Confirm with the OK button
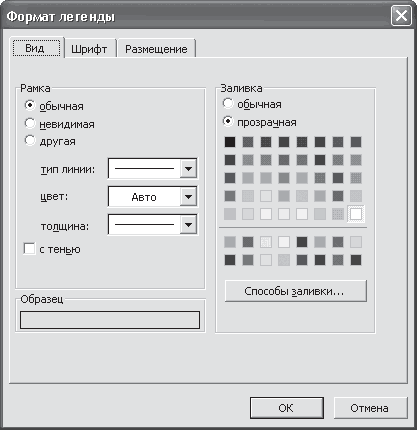Viewport: 417px width, 430px height. [287, 408]
